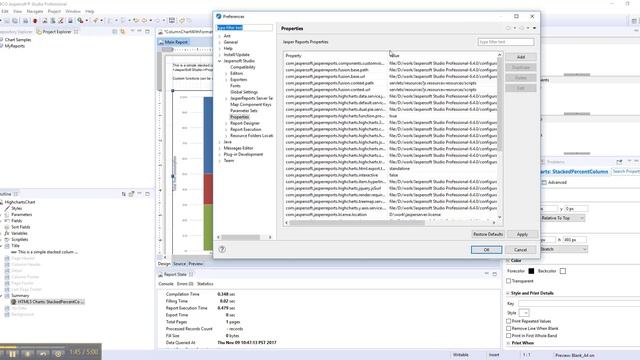The height and width of the screenshot is (360, 640).
Task: Click the Project Explorer folder icon
Action: [39, 32]
